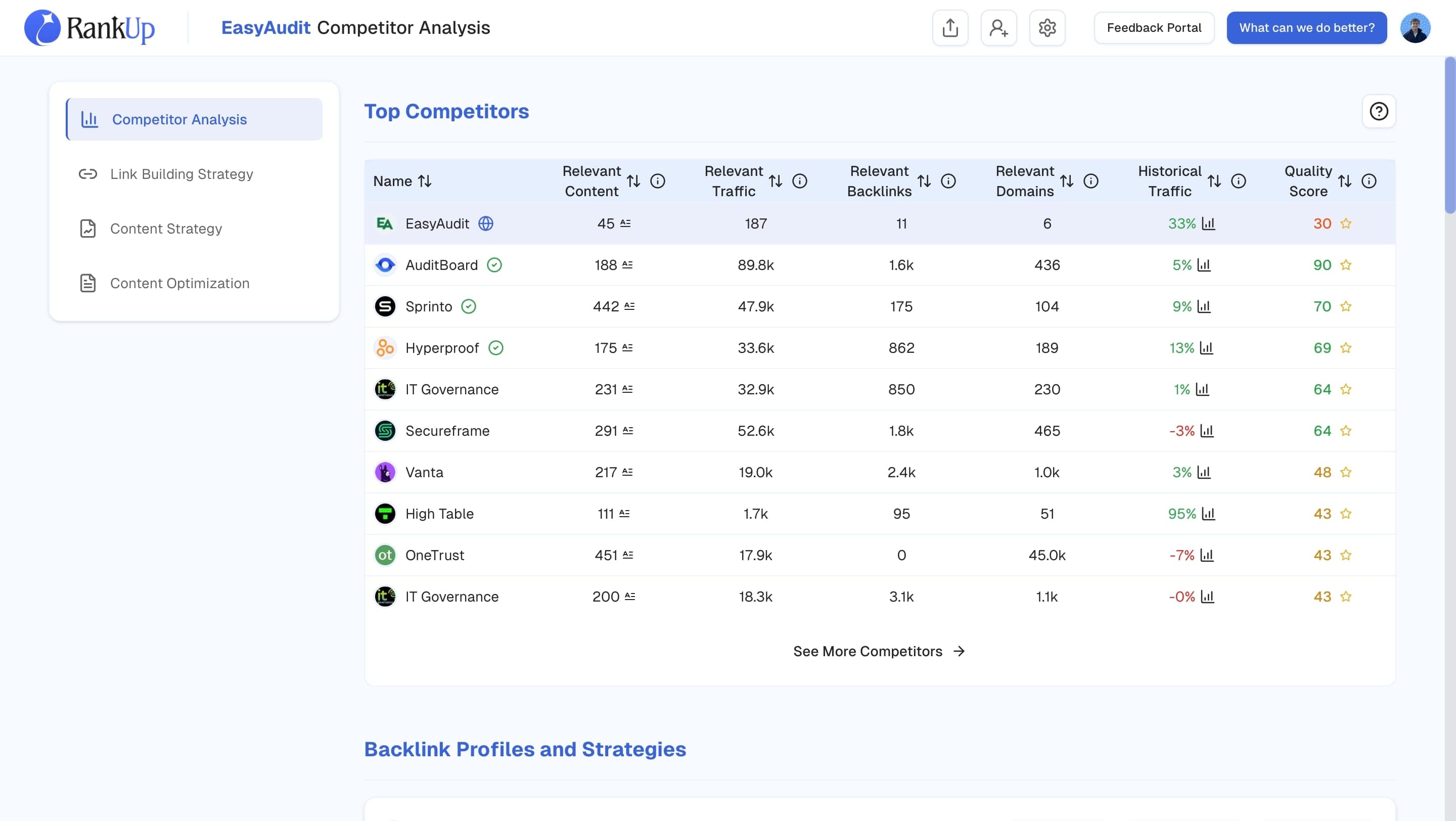Click Feedback Portal button
The image size is (1456, 821).
(x=1154, y=28)
